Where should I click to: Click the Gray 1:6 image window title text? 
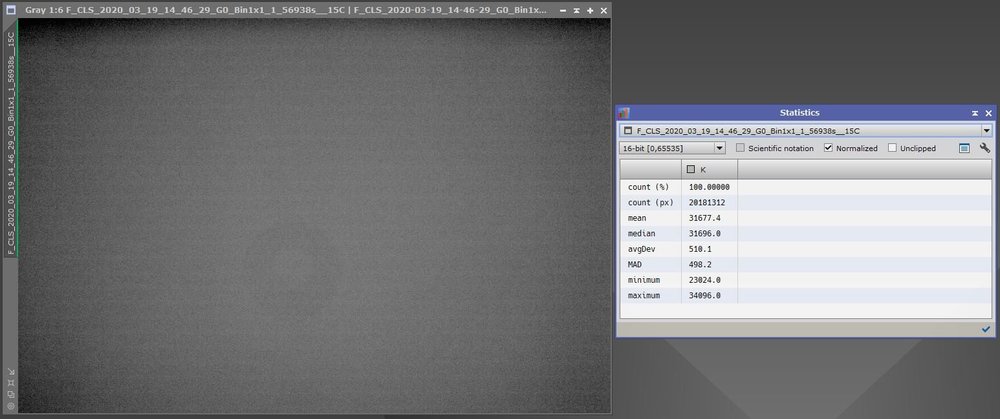(x=286, y=11)
